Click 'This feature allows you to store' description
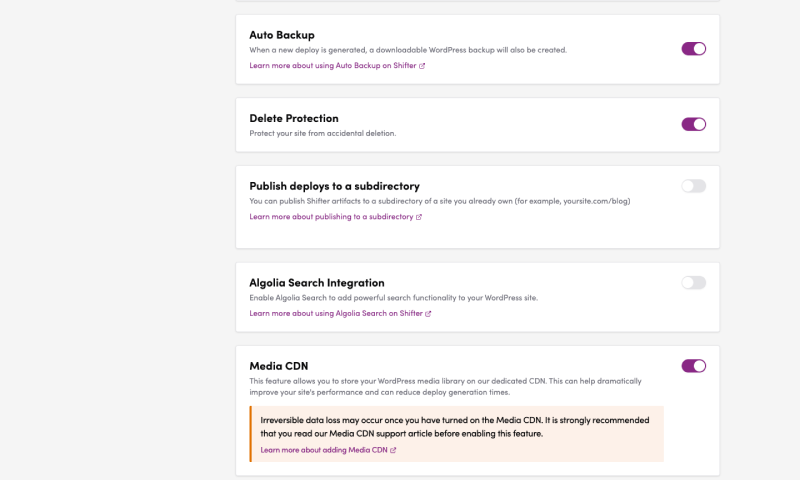 tap(445, 387)
